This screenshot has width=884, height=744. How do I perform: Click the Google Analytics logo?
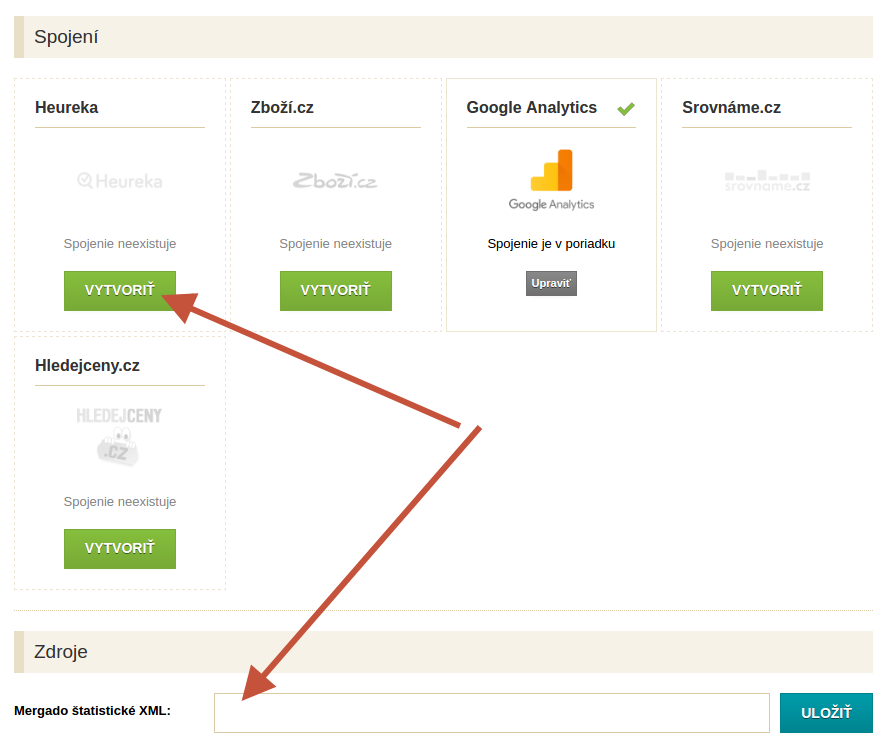tap(551, 180)
